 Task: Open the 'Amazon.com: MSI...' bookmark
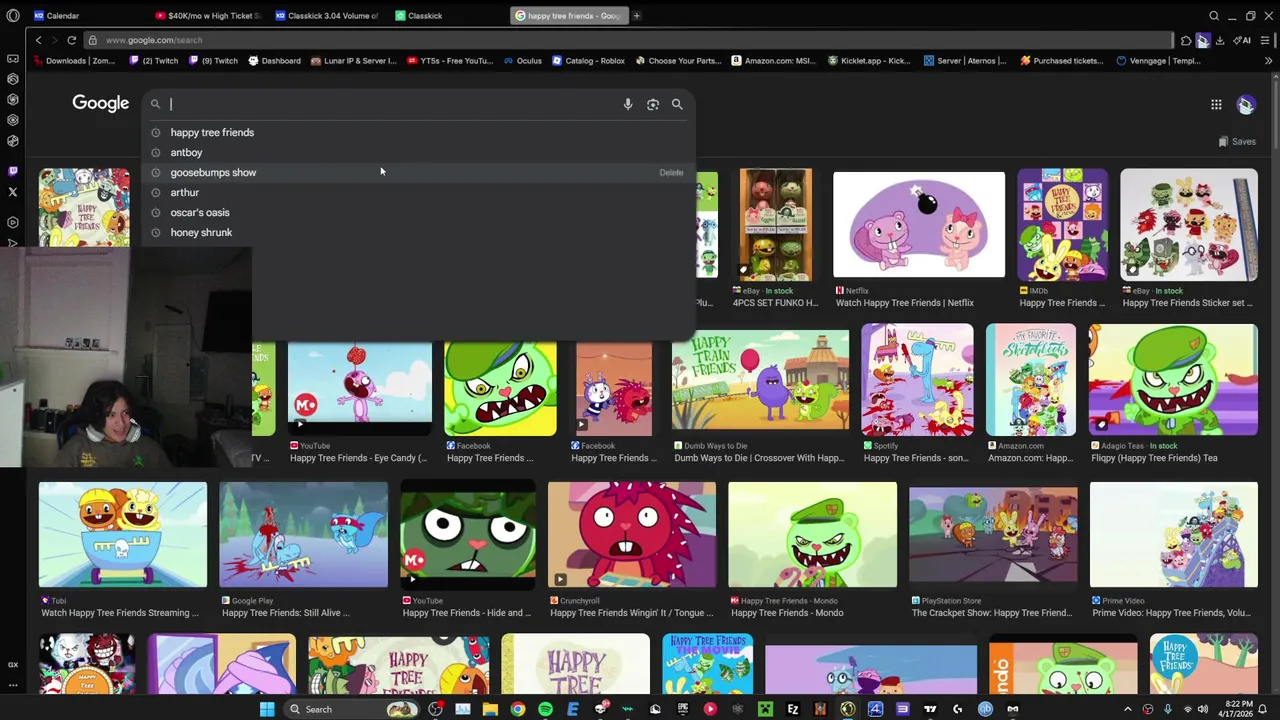(x=773, y=61)
